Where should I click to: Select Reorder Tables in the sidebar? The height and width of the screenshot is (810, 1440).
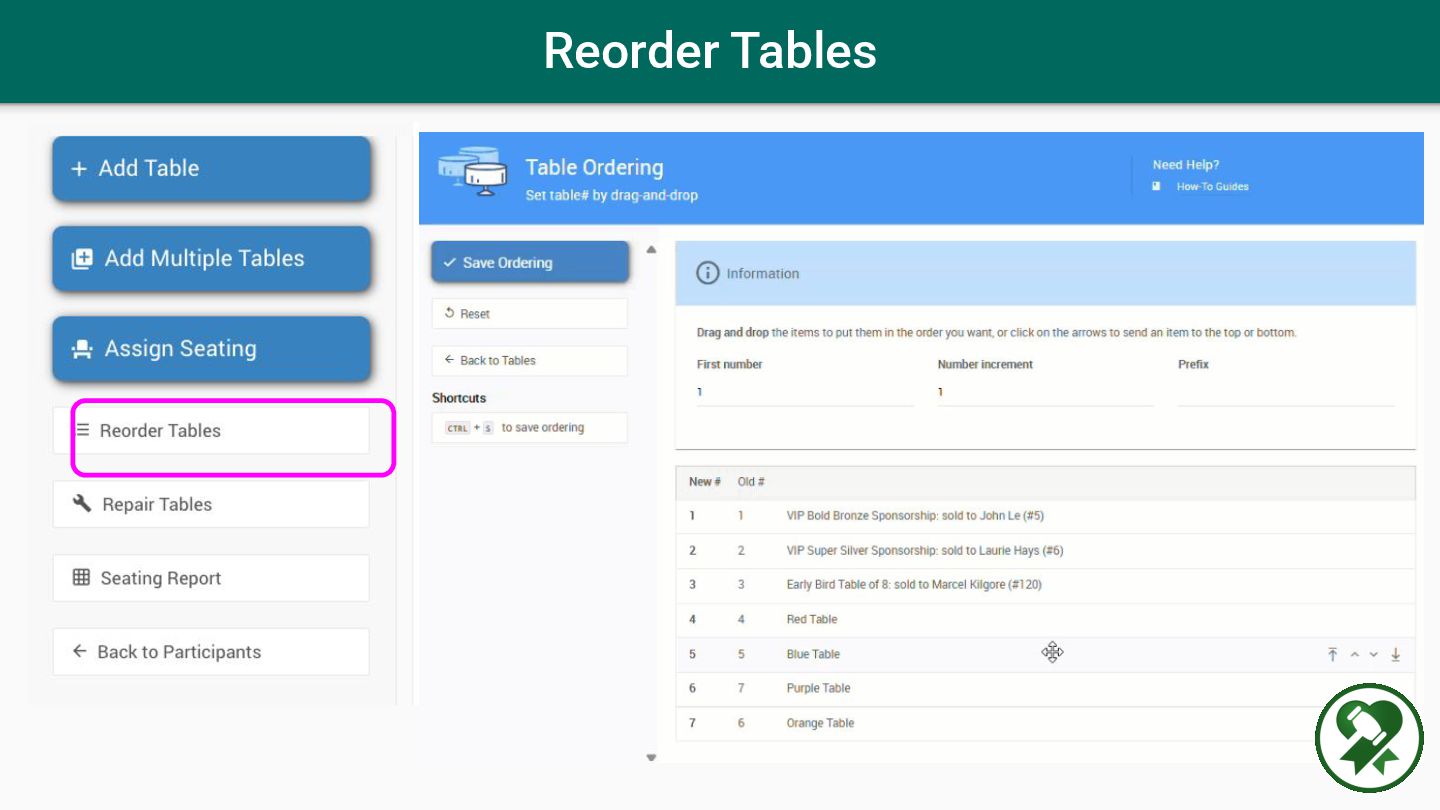[211, 431]
